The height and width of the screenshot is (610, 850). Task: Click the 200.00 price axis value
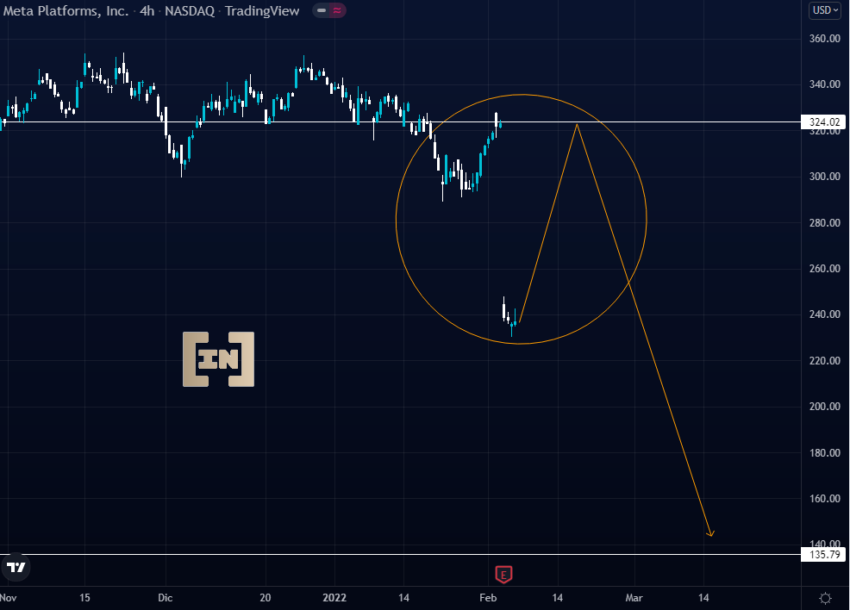pyautogui.click(x=825, y=406)
